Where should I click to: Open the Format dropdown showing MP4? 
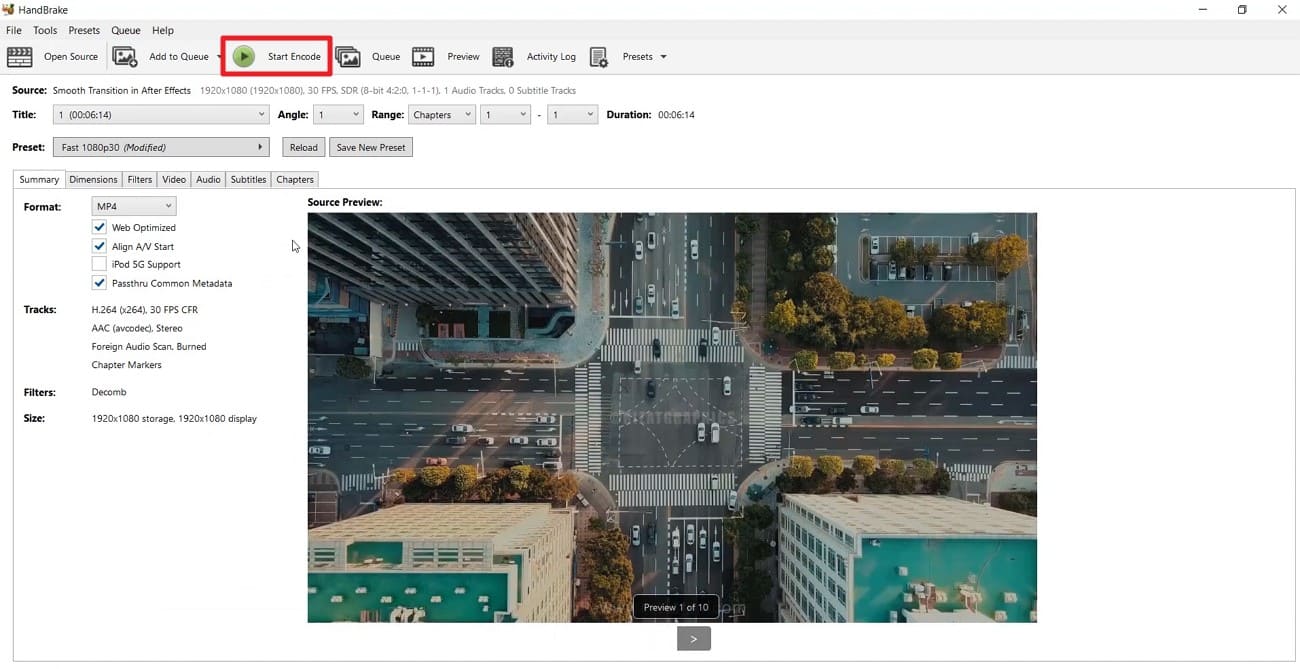[133, 206]
